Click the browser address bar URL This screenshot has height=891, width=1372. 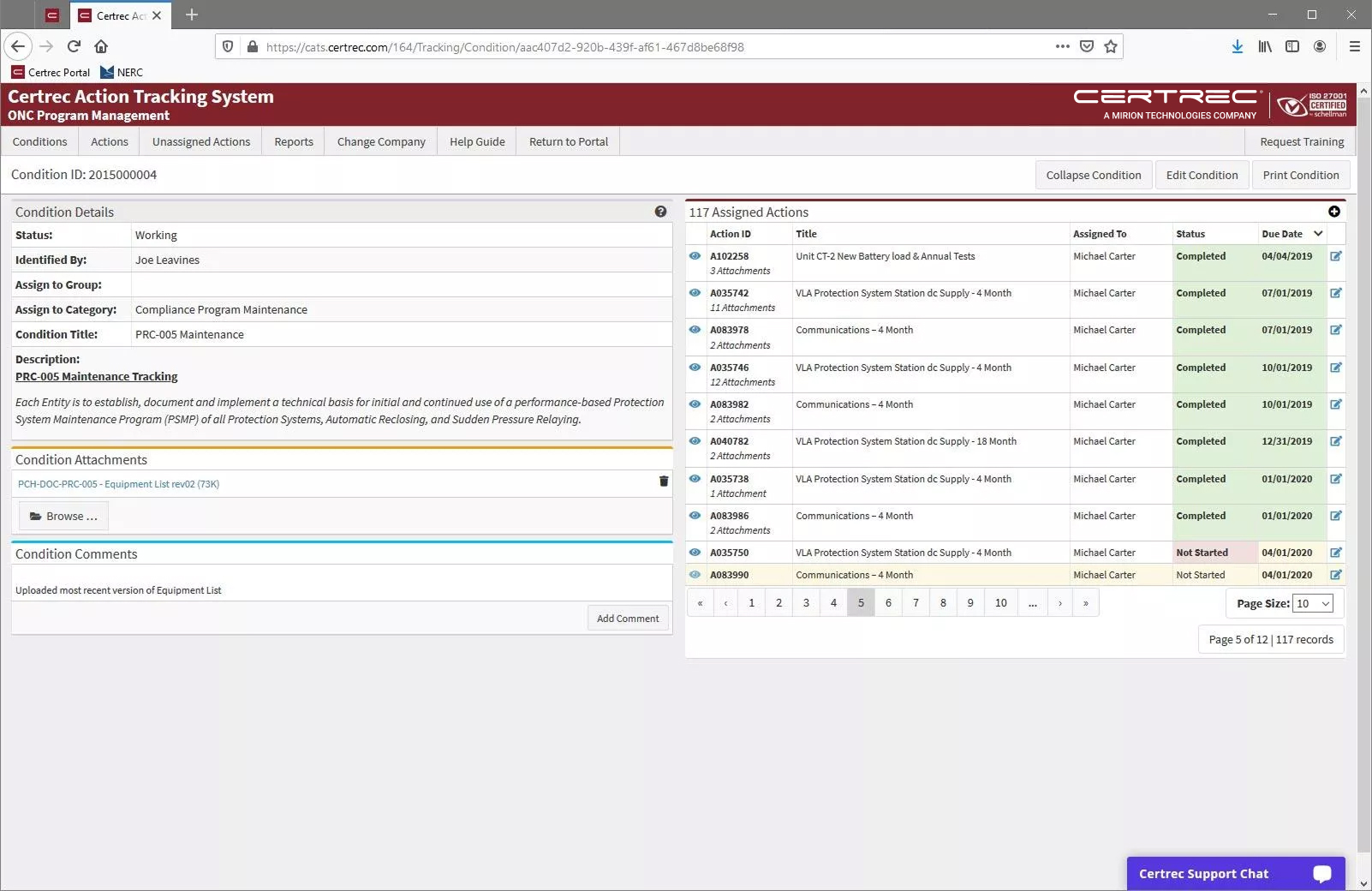[x=504, y=47]
